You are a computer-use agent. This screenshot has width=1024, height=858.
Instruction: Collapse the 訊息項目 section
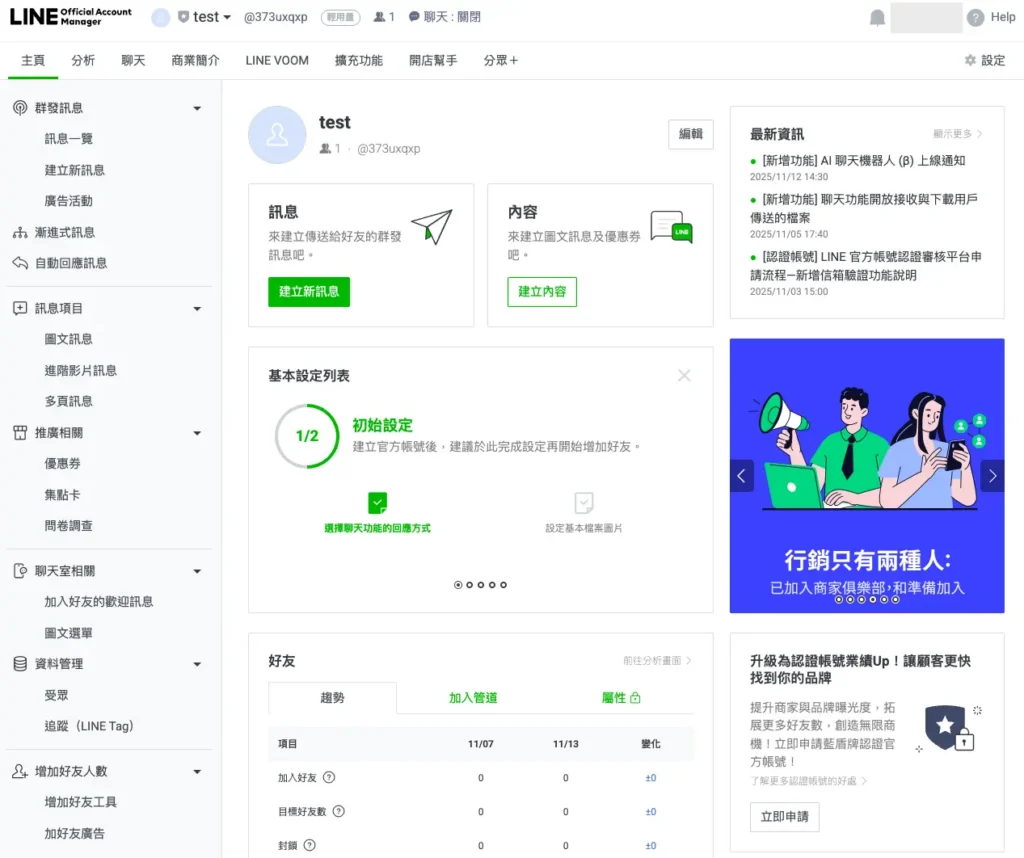(x=197, y=309)
